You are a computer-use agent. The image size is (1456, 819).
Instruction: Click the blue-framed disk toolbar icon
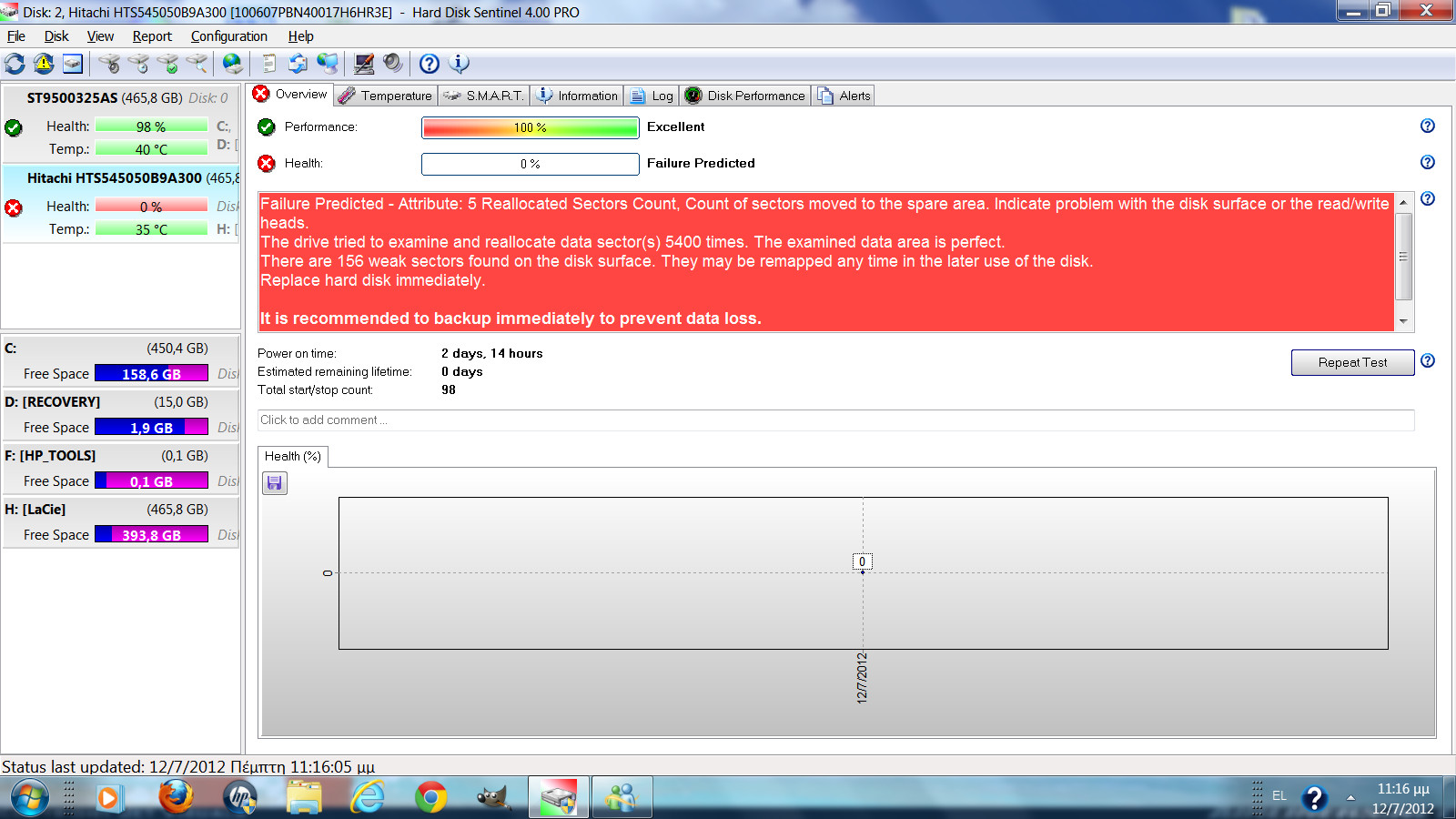coord(73,64)
